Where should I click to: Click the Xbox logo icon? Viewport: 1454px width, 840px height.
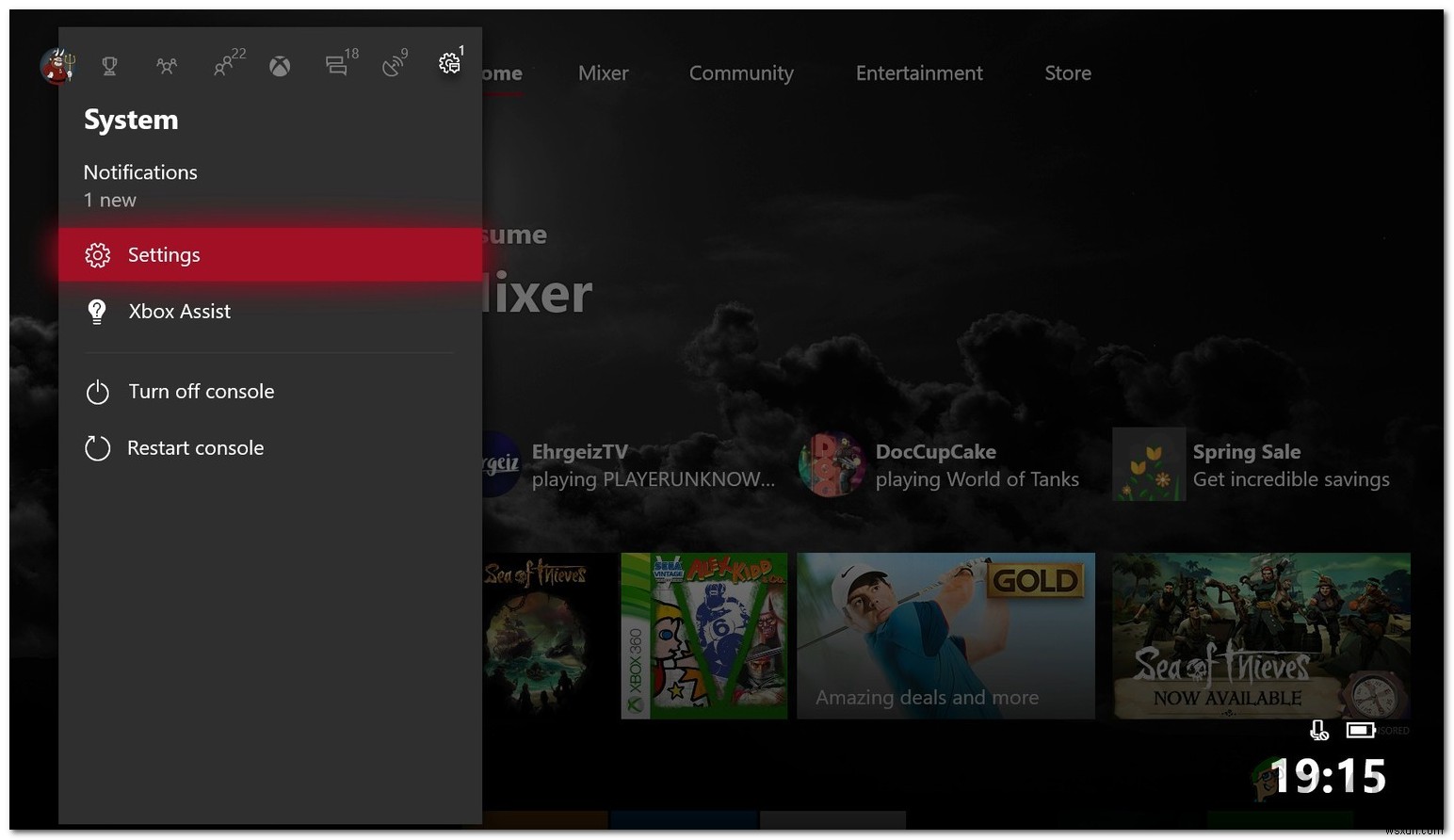point(279,66)
